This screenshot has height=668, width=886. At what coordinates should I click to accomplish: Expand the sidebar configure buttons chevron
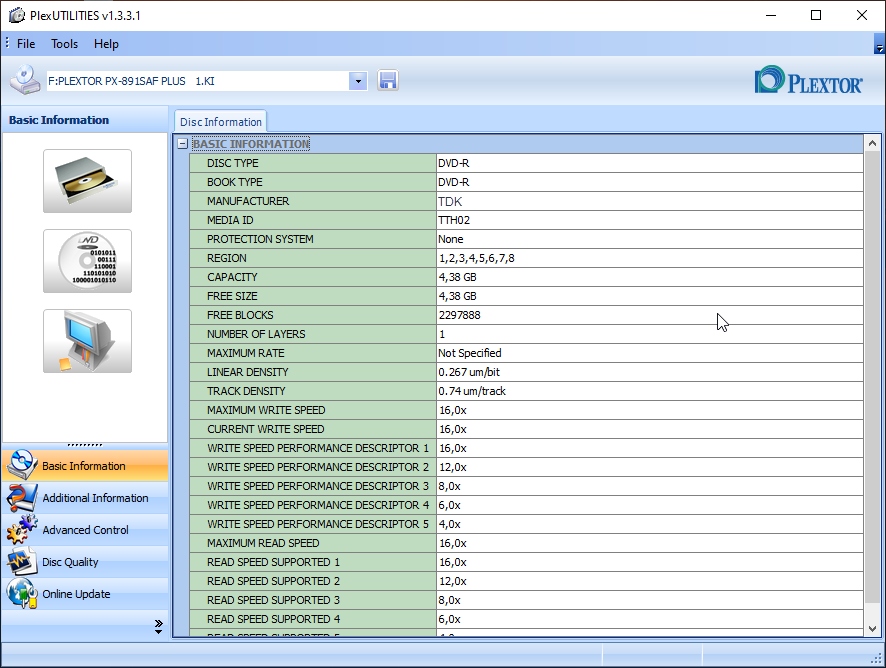[158, 626]
